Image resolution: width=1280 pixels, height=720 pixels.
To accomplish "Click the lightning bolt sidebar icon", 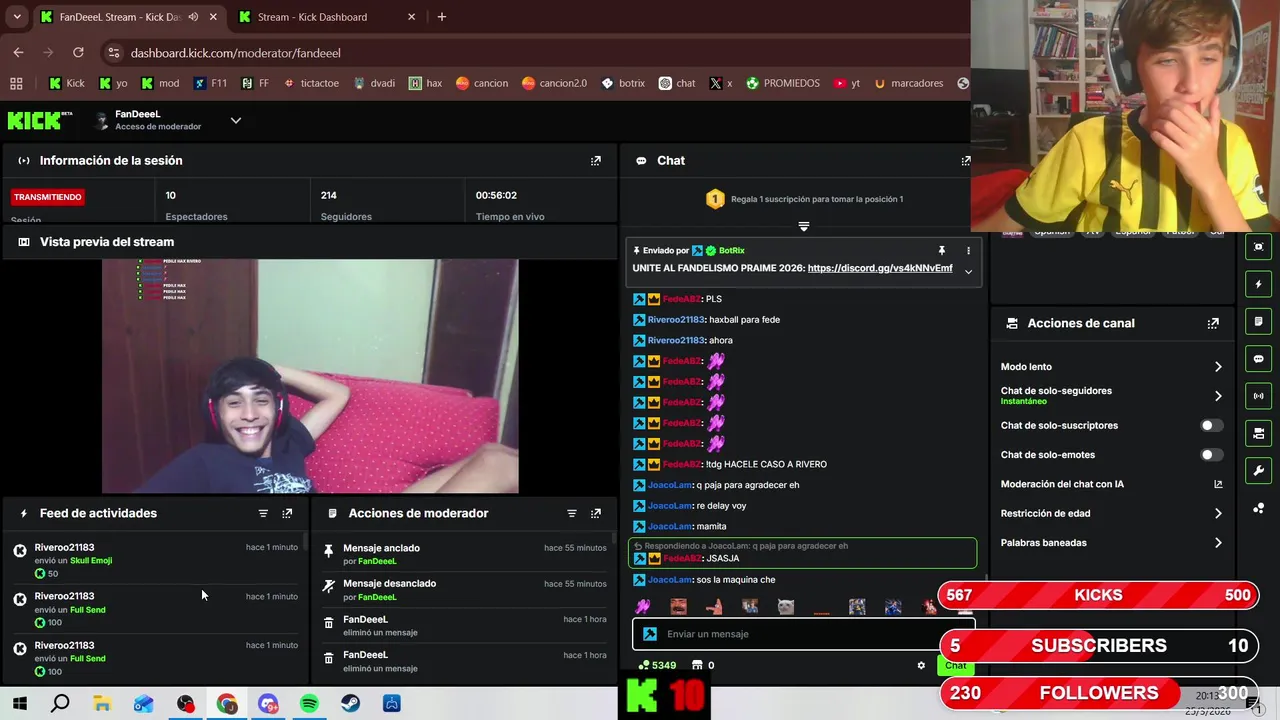I will click(1258, 284).
